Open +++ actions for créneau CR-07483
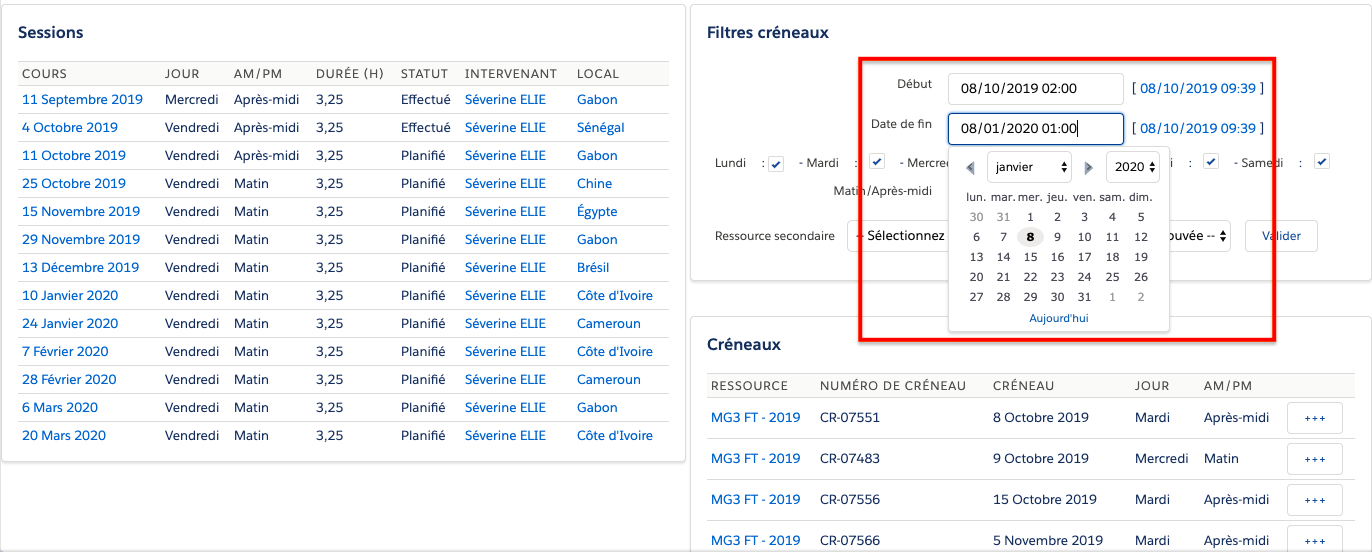Viewport: 1372px width, 552px height. tap(1314, 459)
